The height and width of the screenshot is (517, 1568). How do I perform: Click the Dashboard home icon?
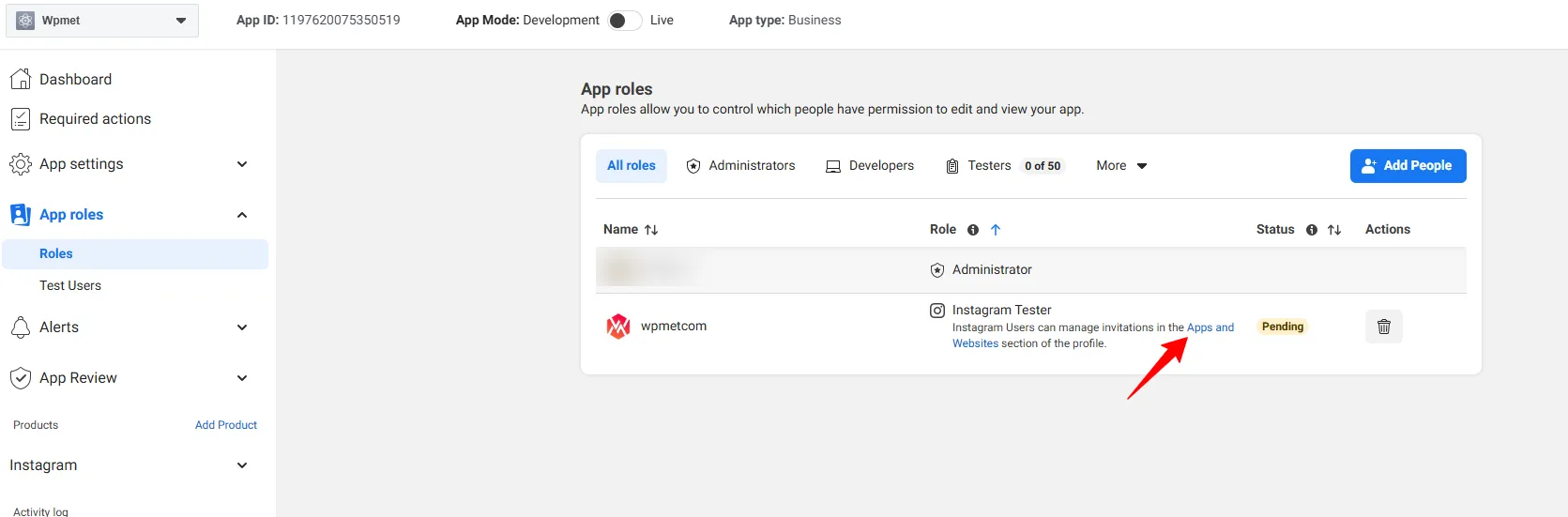pyautogui.click(x=21, y=79)
